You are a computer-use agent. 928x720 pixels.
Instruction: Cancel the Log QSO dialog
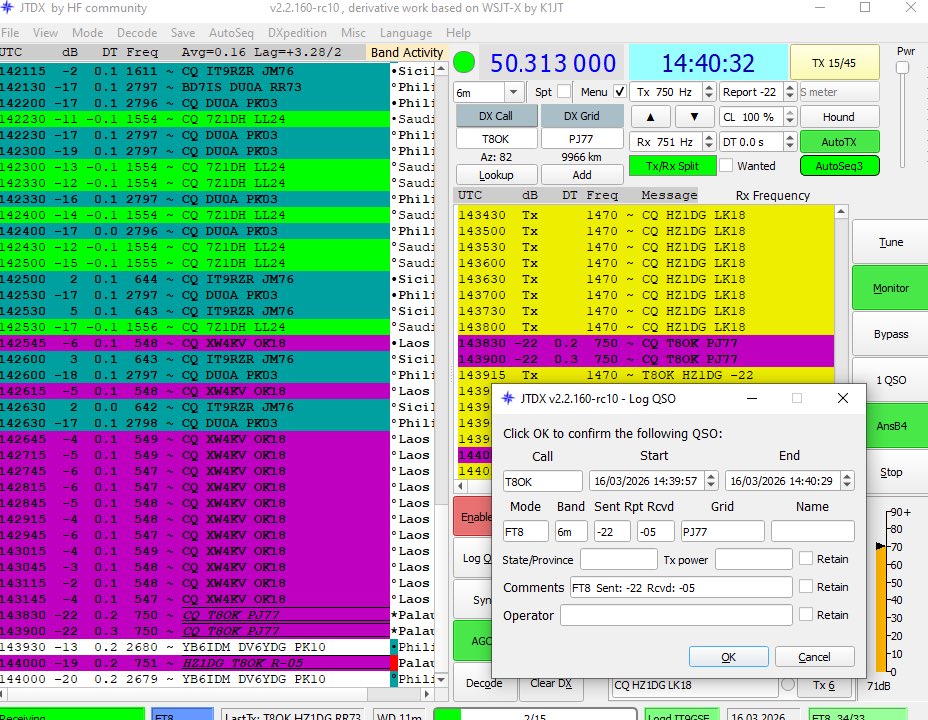(814, 657)
